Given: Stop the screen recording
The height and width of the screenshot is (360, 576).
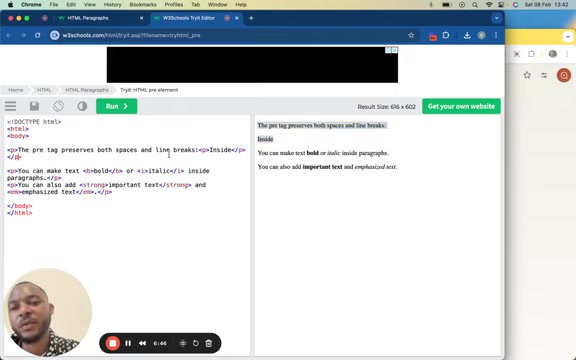Looking at the screenshot, I should click(113, 343).
